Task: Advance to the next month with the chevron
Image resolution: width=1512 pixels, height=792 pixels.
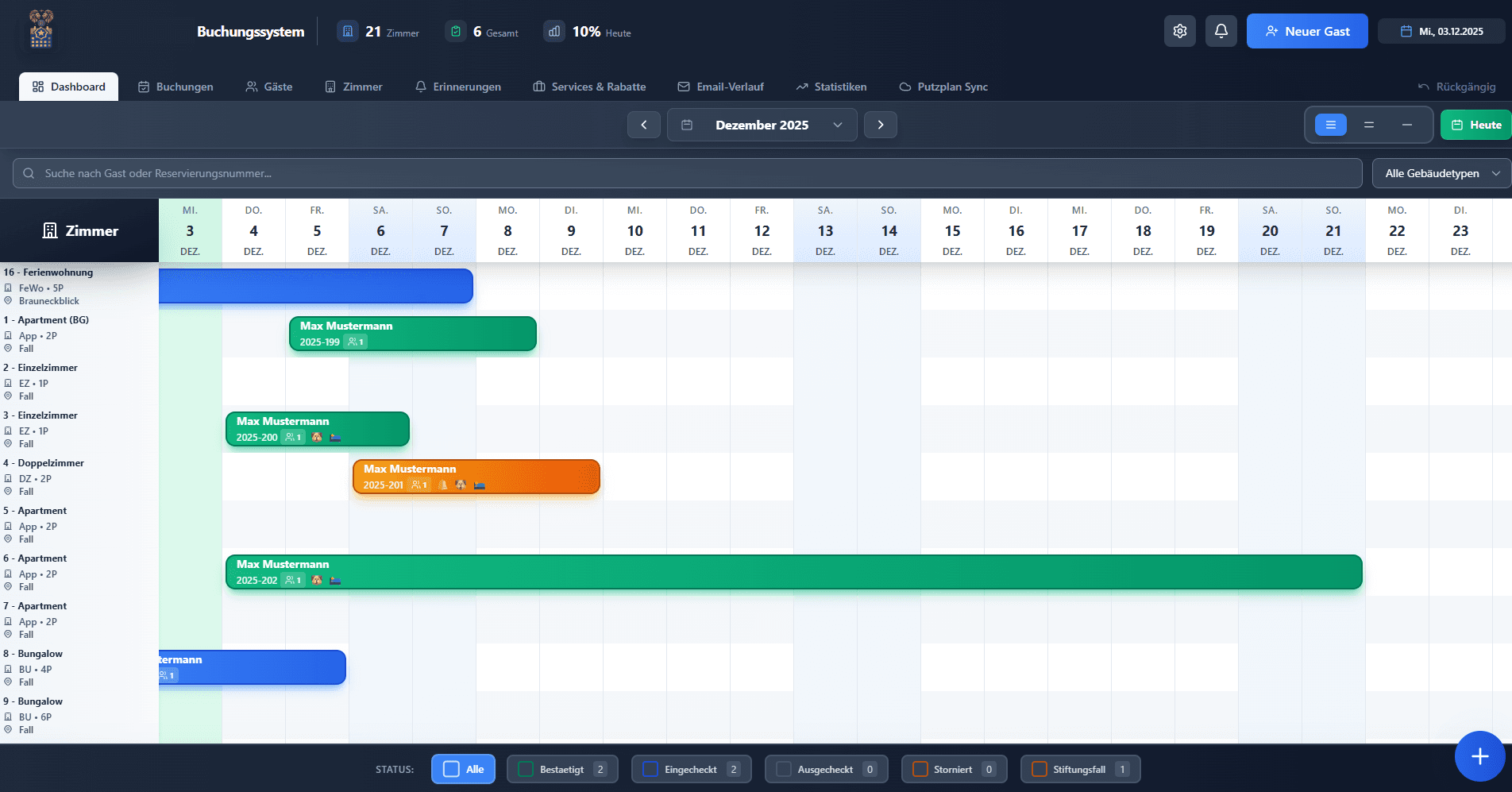Action: click(880, 125)
